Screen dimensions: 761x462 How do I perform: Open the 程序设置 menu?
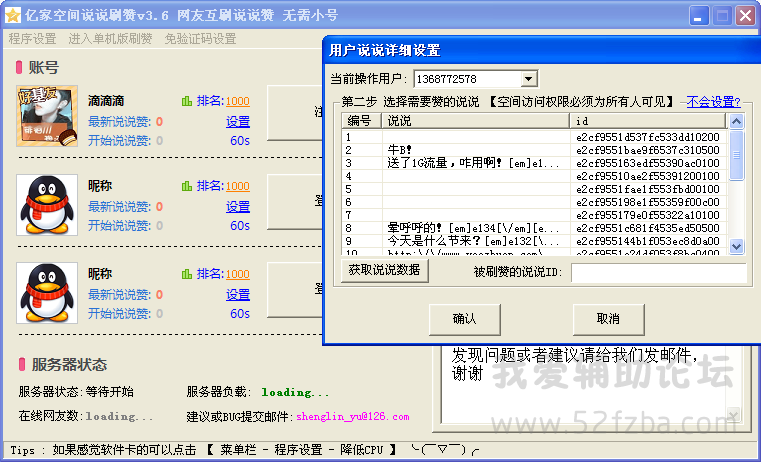coord(33,39)
